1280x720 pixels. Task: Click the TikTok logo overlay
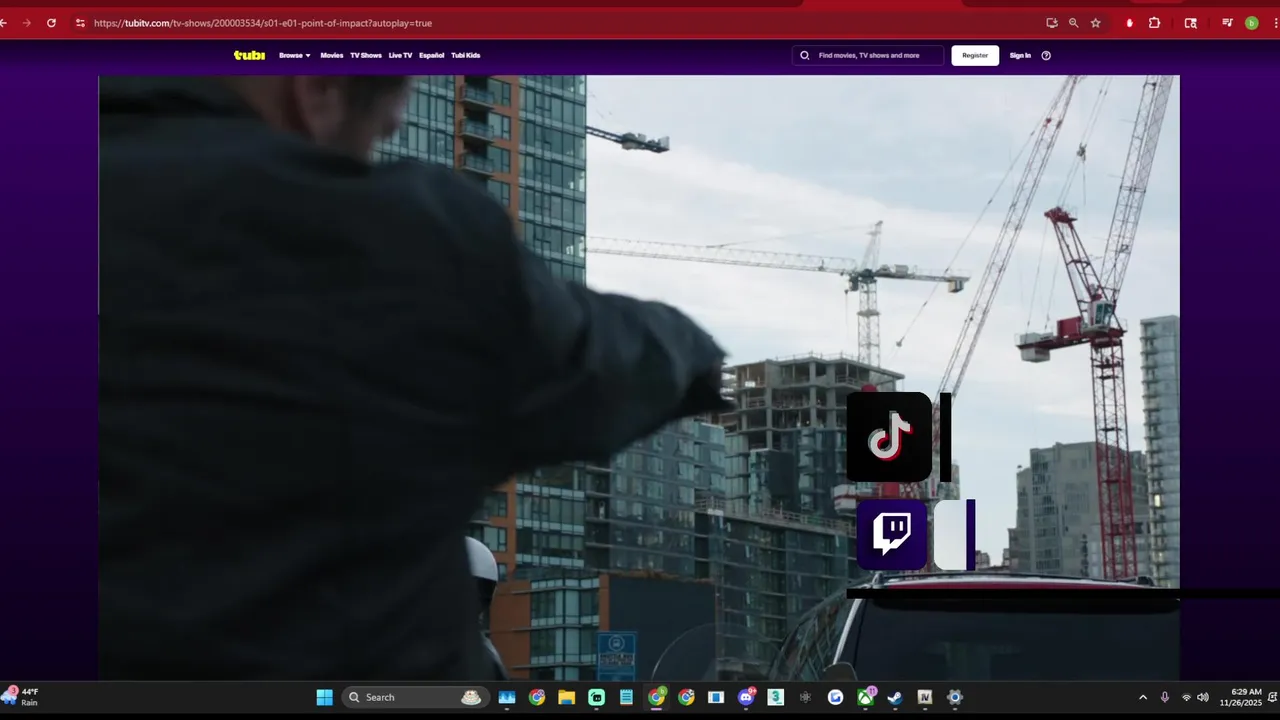(889, 437)
